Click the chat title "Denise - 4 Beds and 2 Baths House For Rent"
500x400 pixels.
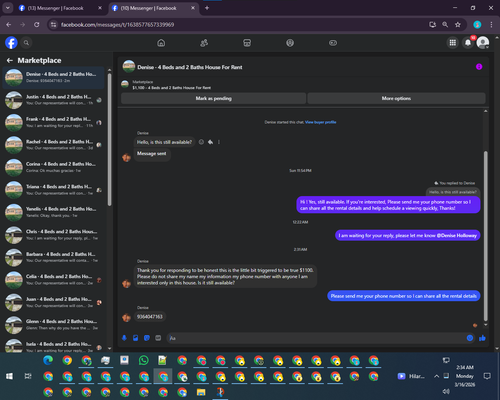[190, 67]
